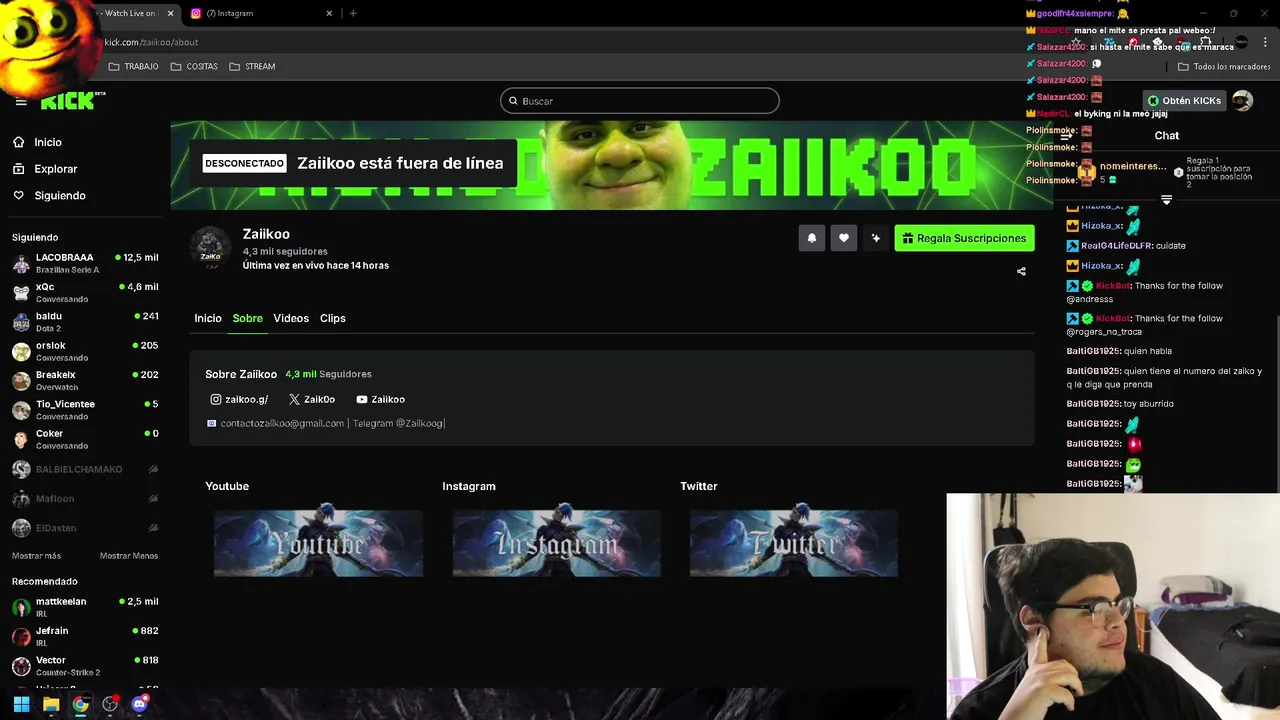This screenshot has height=720, width=1280.
Task: Focus the Buscar search field
Action: point(640,101)
